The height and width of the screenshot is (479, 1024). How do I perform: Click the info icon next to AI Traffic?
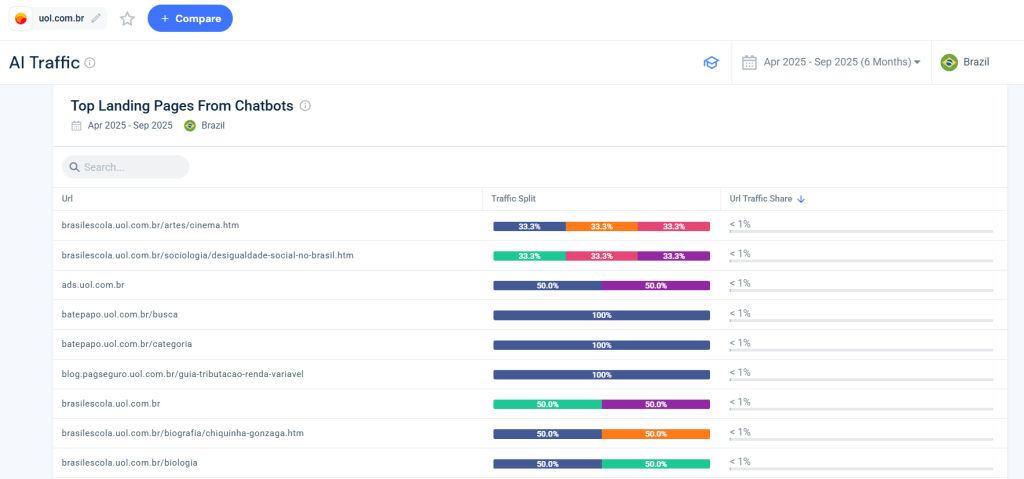point(90,63)
